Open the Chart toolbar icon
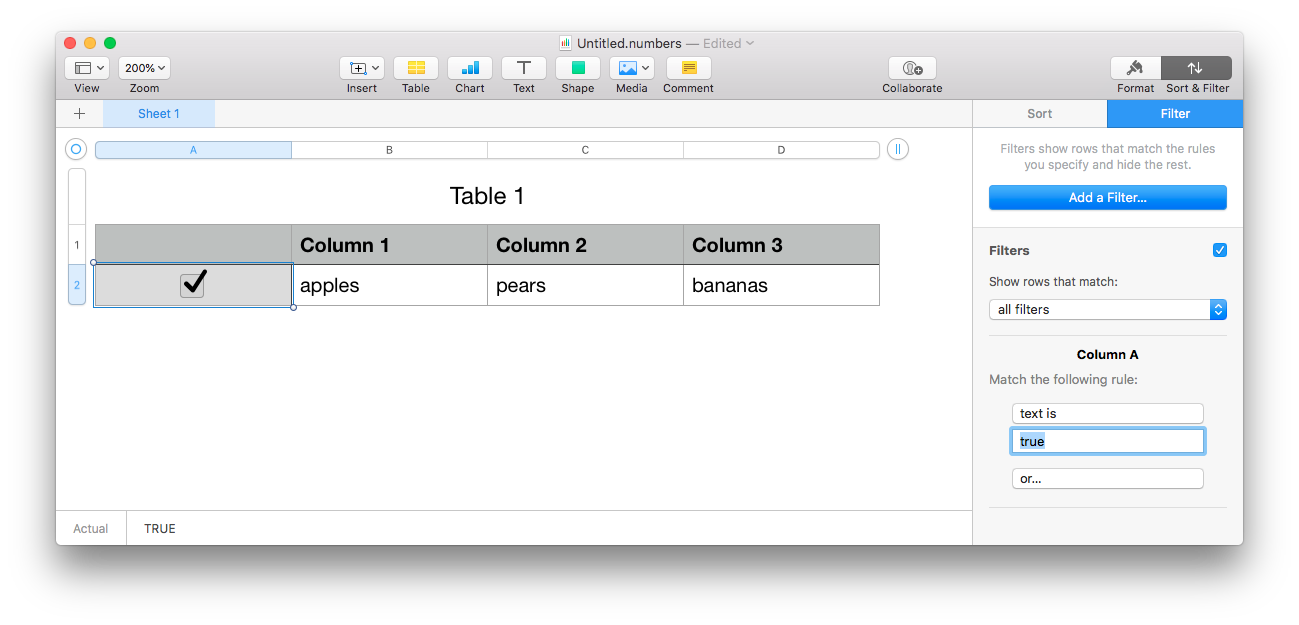 tap(470, 68)
